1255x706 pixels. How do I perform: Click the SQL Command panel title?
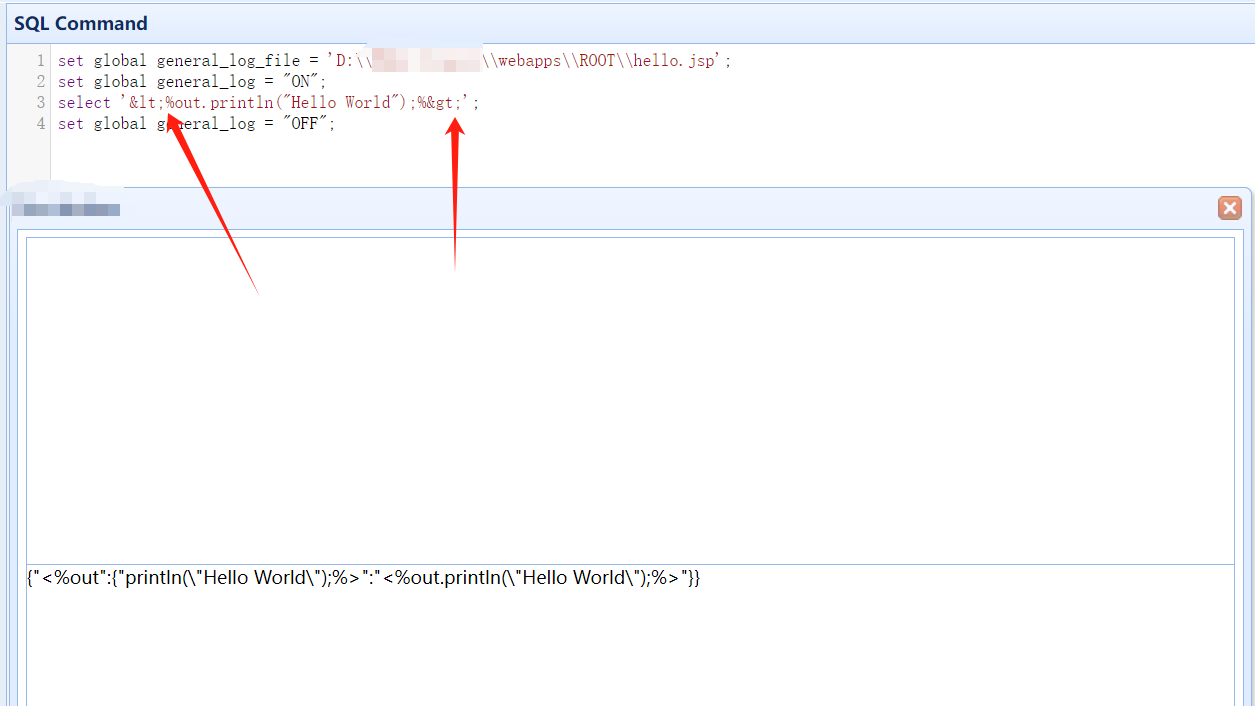[x=80, y=23]
